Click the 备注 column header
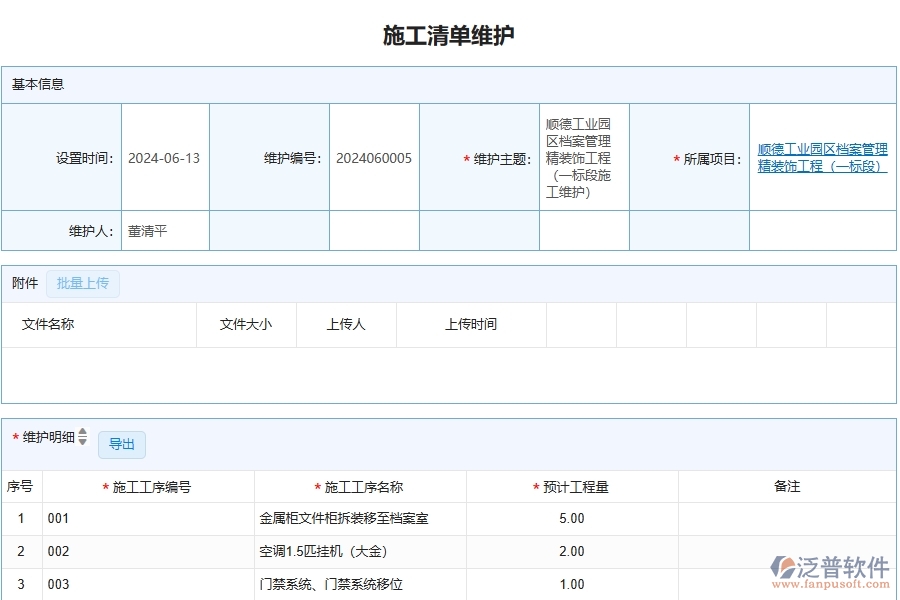 789,487
